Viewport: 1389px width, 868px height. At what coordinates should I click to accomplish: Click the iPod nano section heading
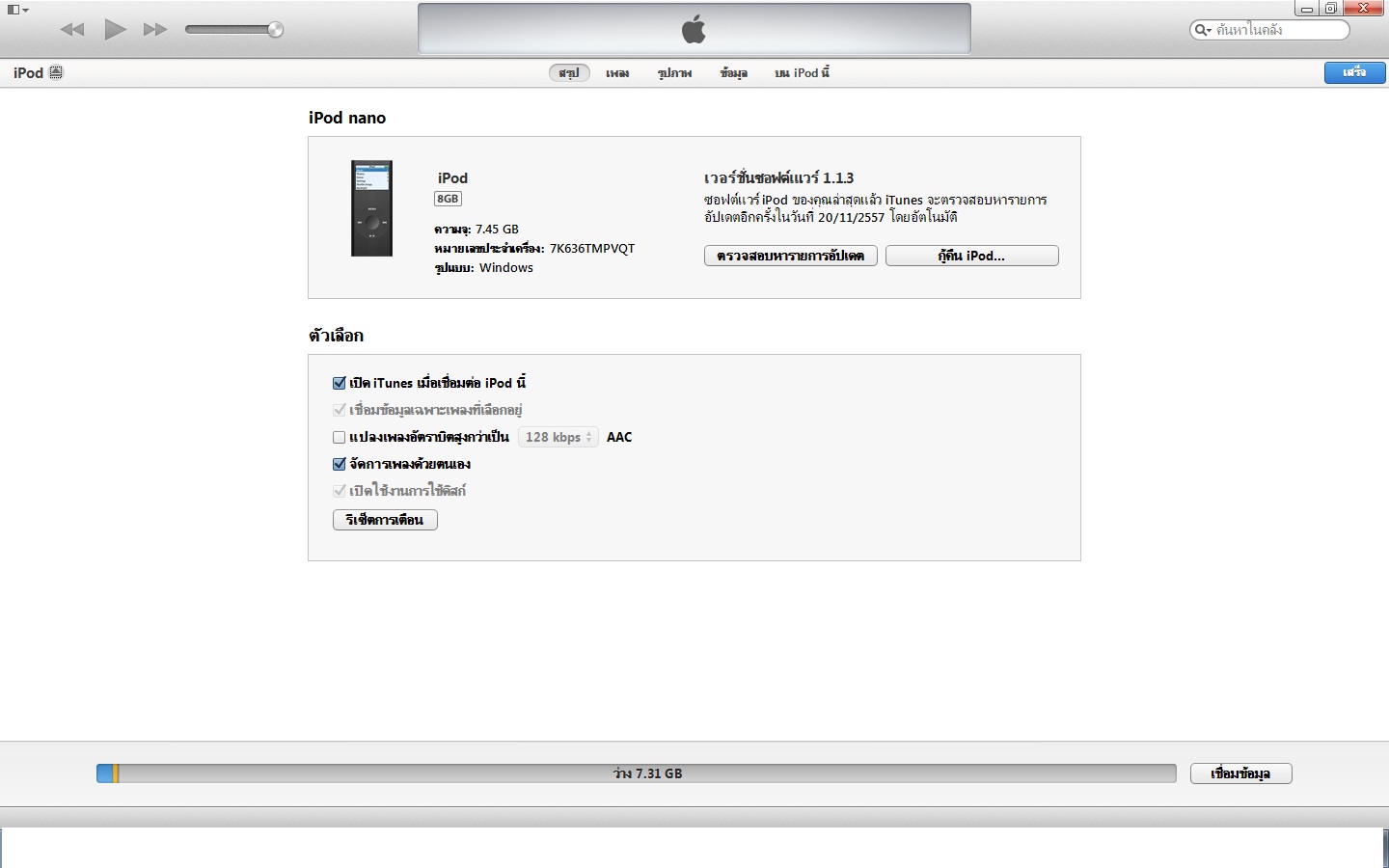pos(347,118)
